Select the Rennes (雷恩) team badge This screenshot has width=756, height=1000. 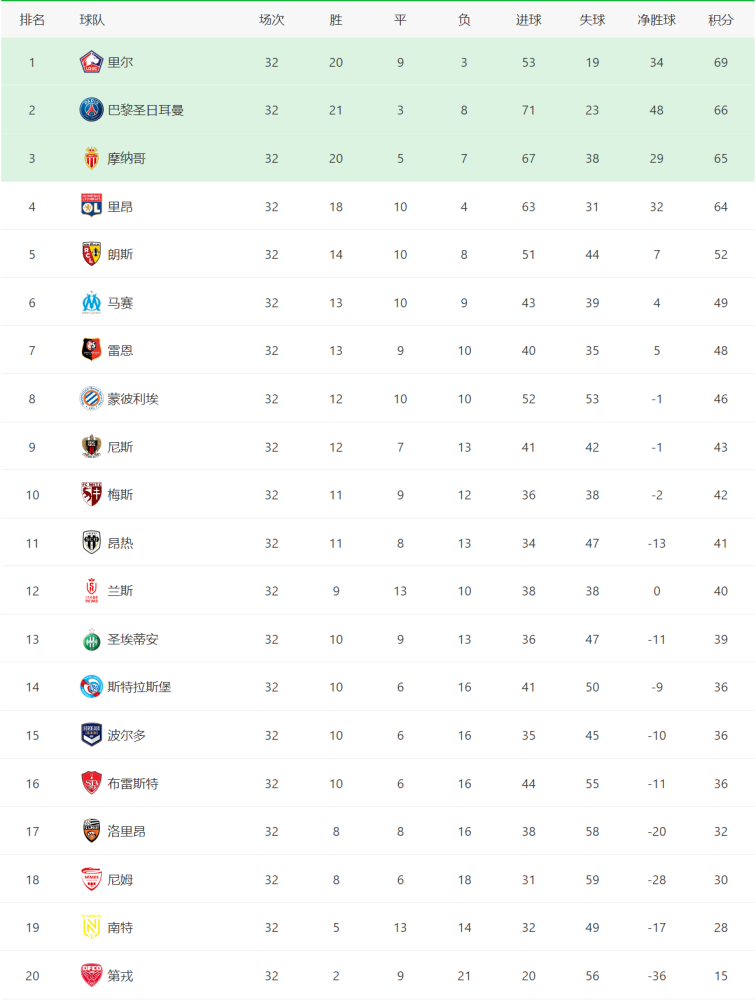pos(91,350)
